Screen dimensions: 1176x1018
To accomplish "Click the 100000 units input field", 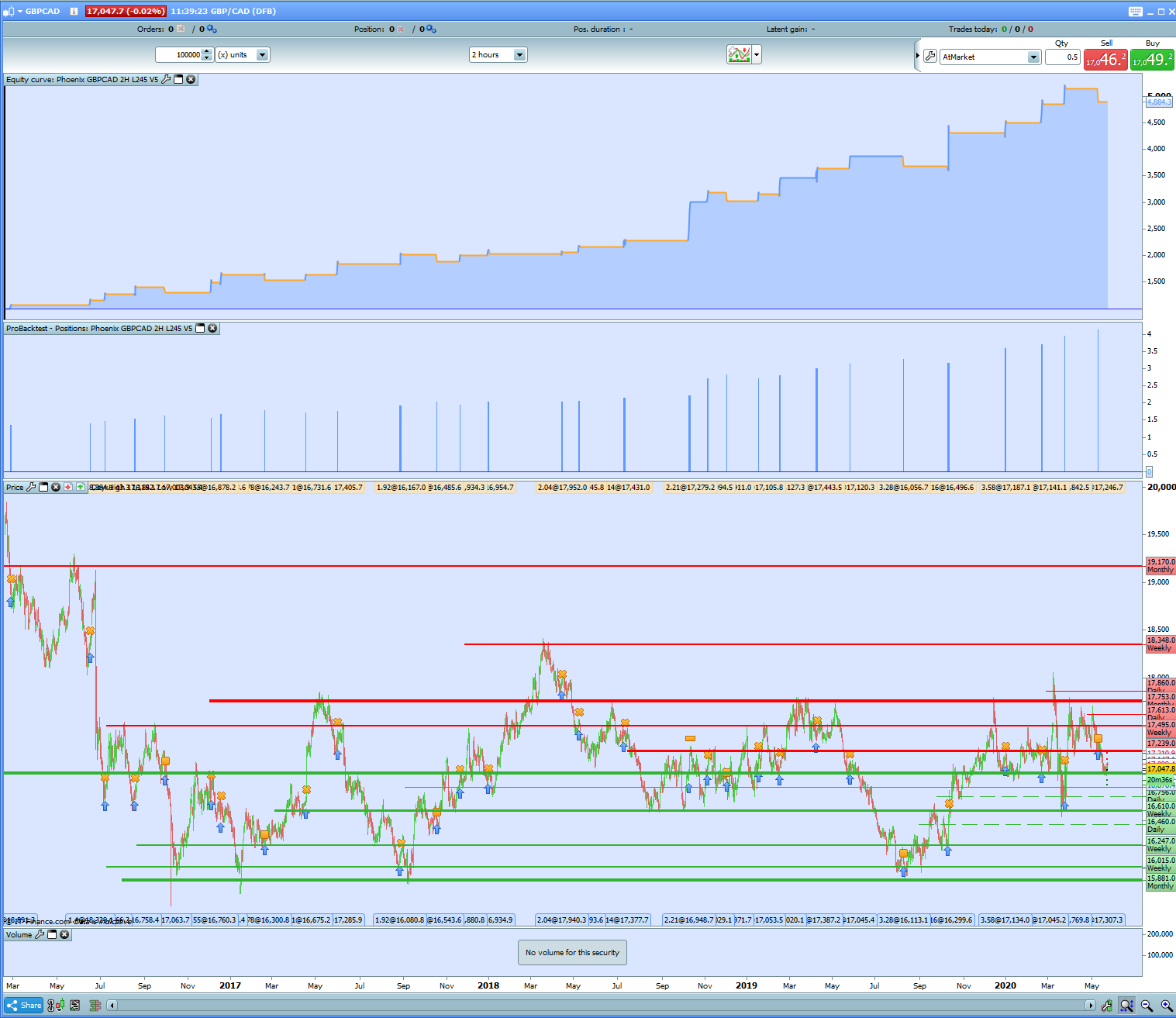I will tap(179, 55).
